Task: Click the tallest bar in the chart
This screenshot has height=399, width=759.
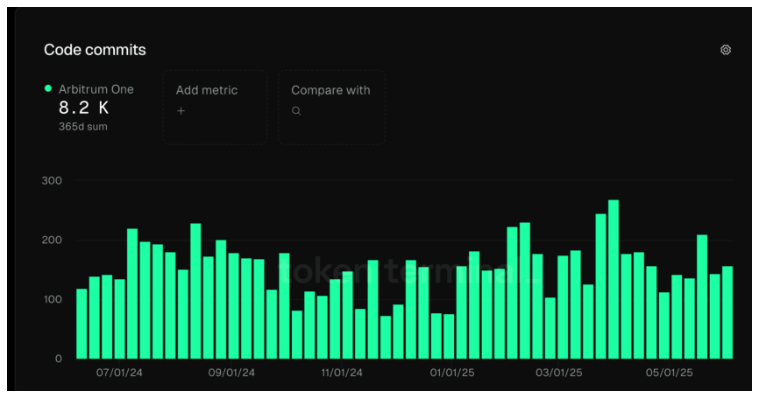Action: (613, 279)
